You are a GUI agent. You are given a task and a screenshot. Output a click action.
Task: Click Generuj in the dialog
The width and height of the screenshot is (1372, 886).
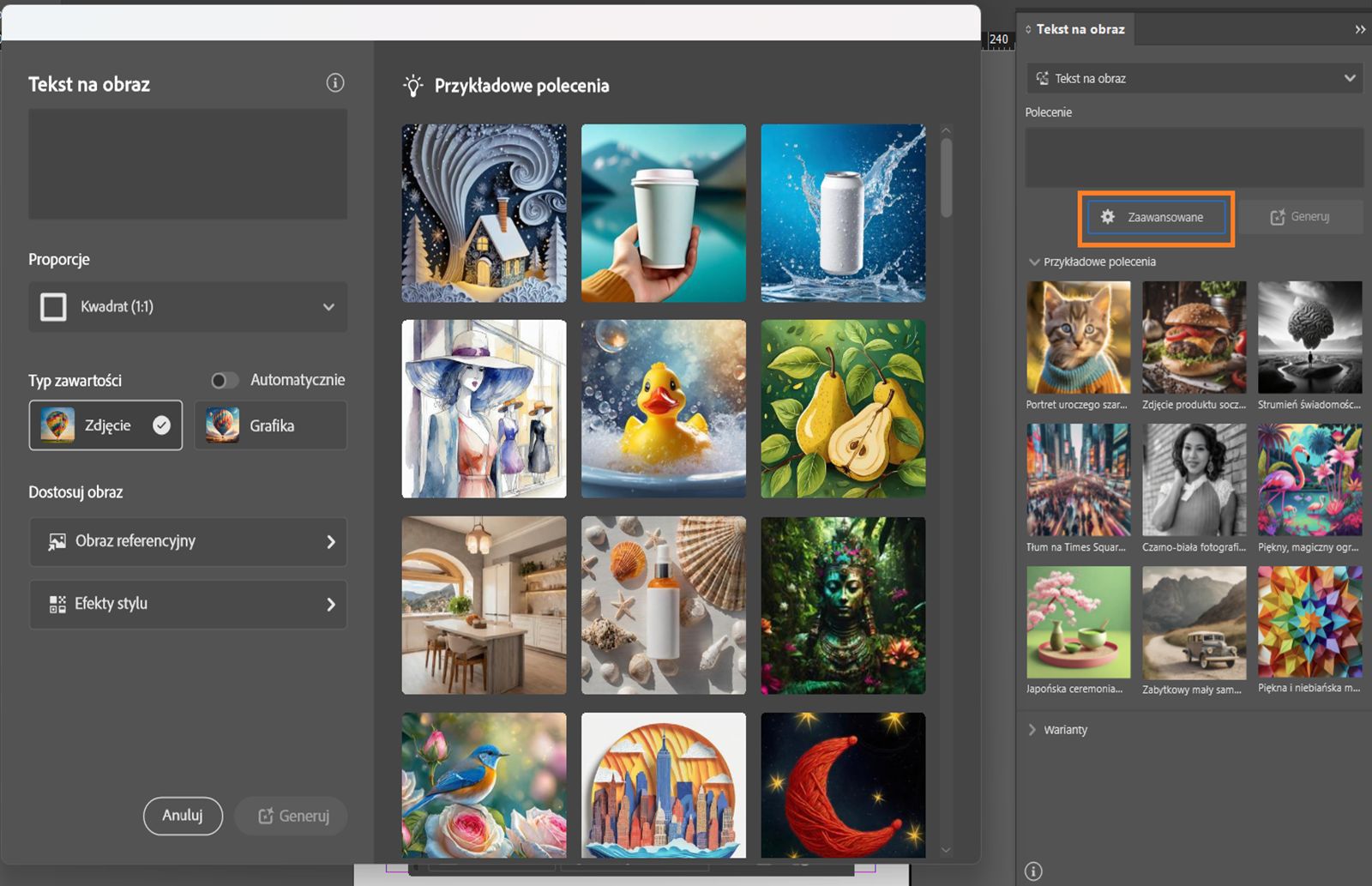pyautogui.click(x=293, y=816)
